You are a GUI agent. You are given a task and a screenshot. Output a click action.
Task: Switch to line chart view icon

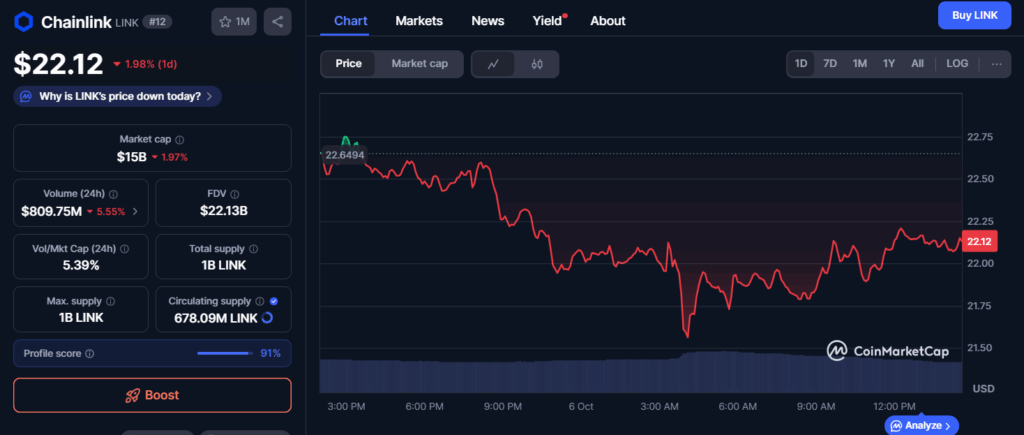(493, 64)
